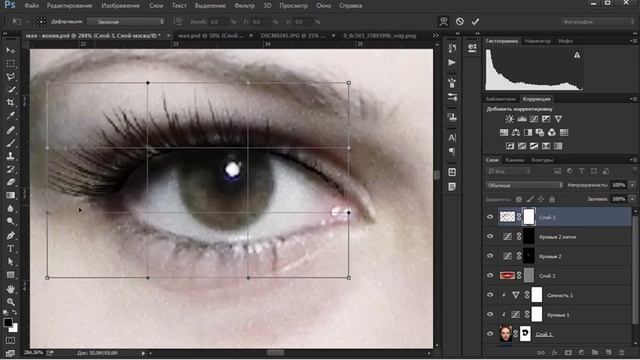Select the Eraser tool
Image resolution: width=640 pixels, height=360 pixels.
click(x=11, y=182)
